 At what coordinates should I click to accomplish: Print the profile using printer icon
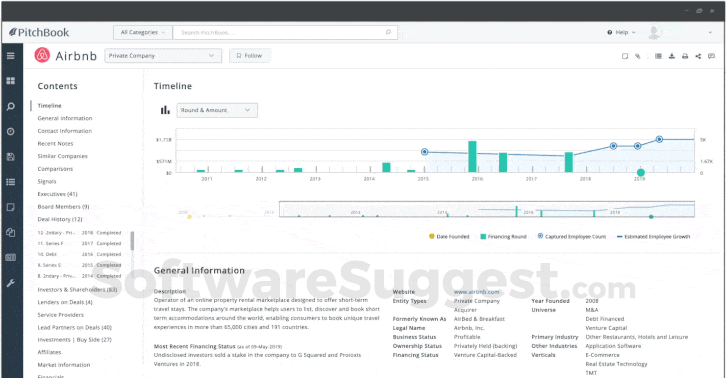(x=685, y=56)
